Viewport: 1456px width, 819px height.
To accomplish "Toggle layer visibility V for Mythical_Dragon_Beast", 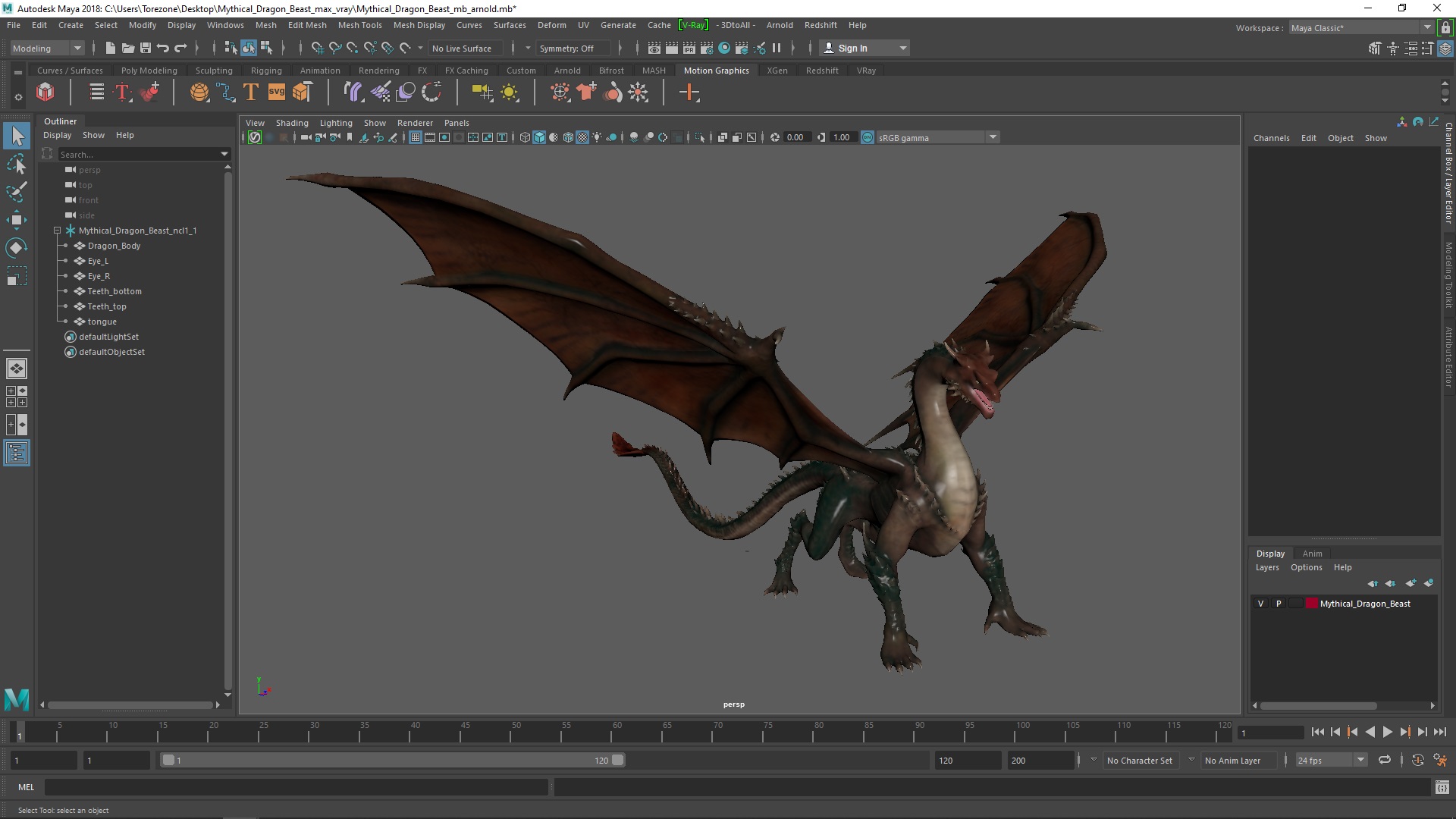I will tap(1260, 604).
